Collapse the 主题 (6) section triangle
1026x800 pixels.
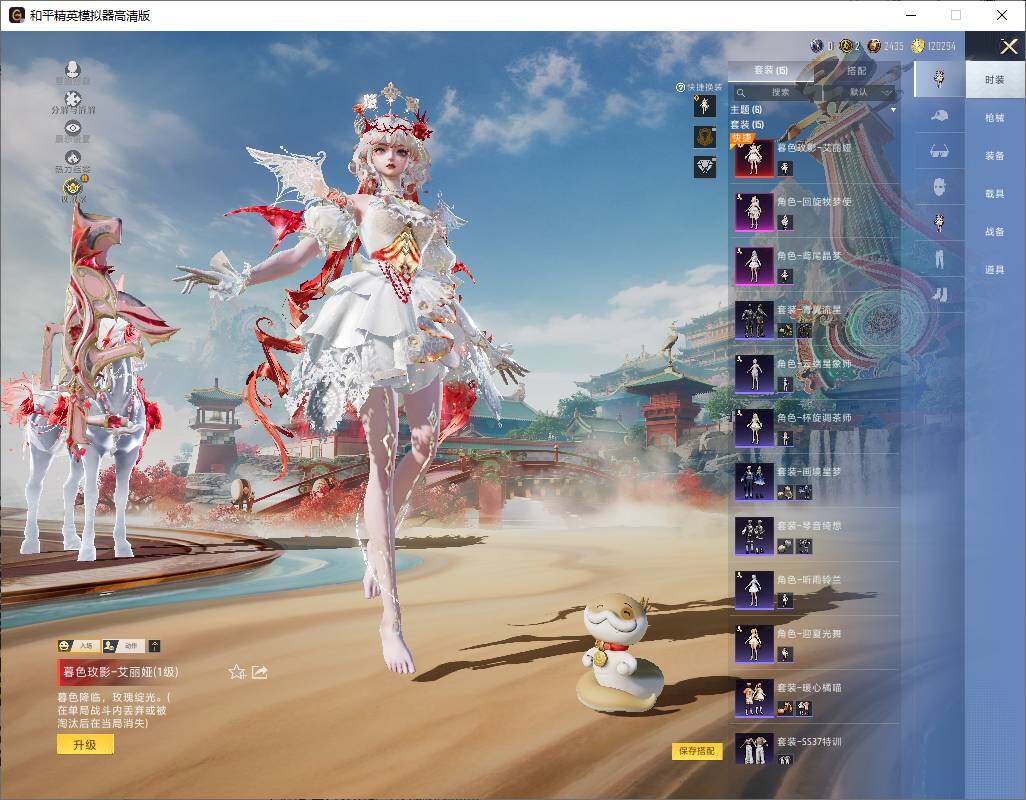coord(893,110)
